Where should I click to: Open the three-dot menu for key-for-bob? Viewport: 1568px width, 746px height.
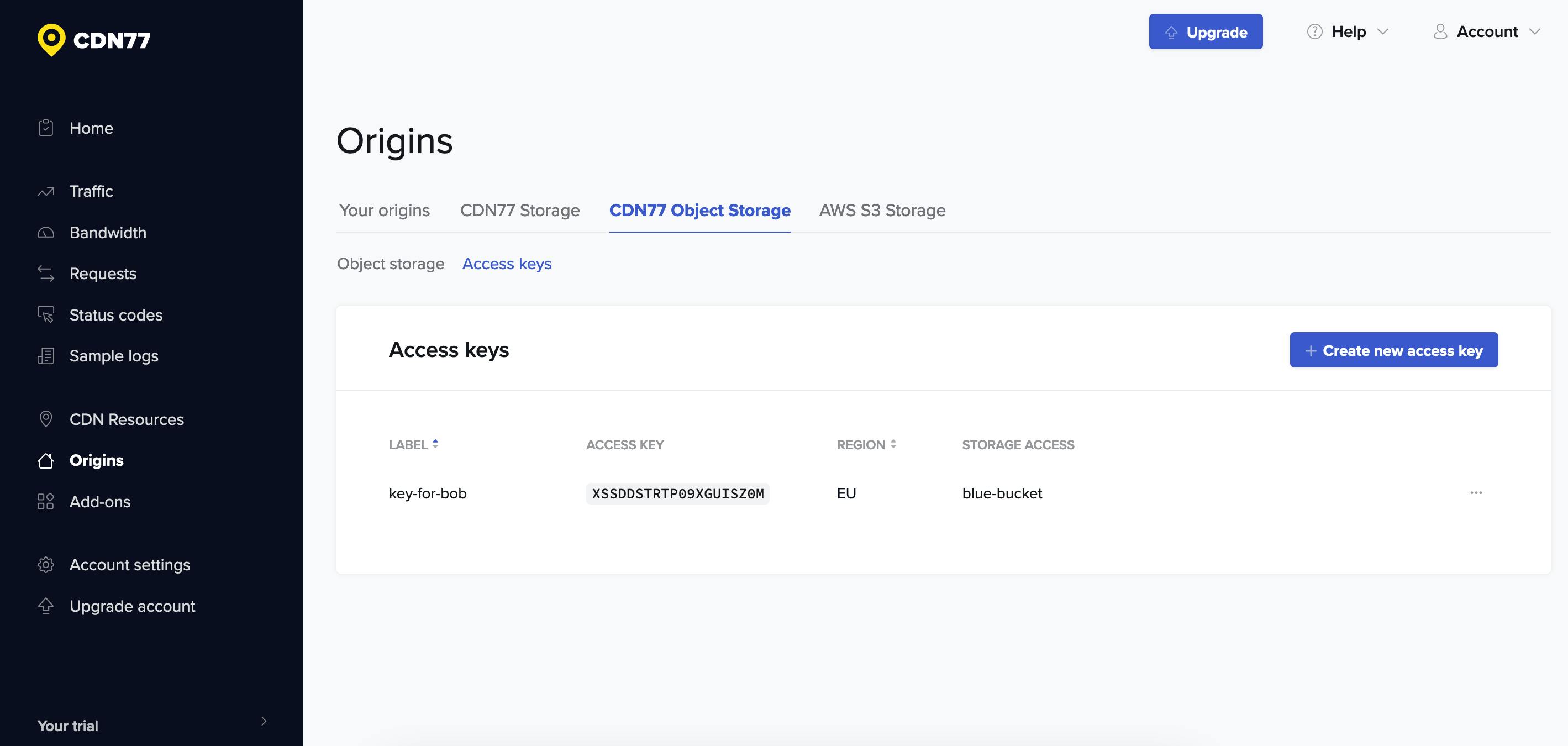pos(1476,493)
